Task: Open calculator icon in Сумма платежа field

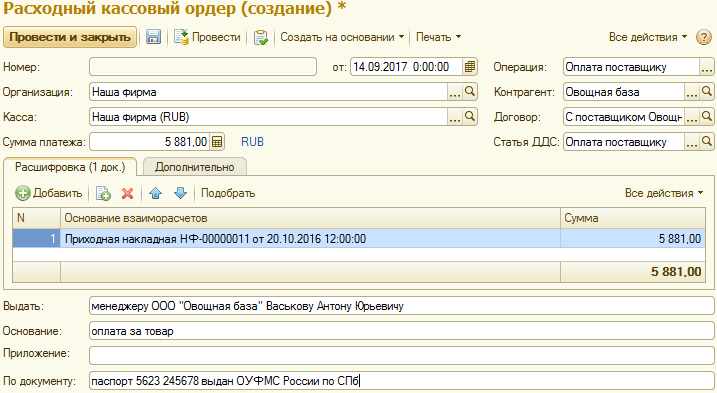Action: click(x=217, y=142)
